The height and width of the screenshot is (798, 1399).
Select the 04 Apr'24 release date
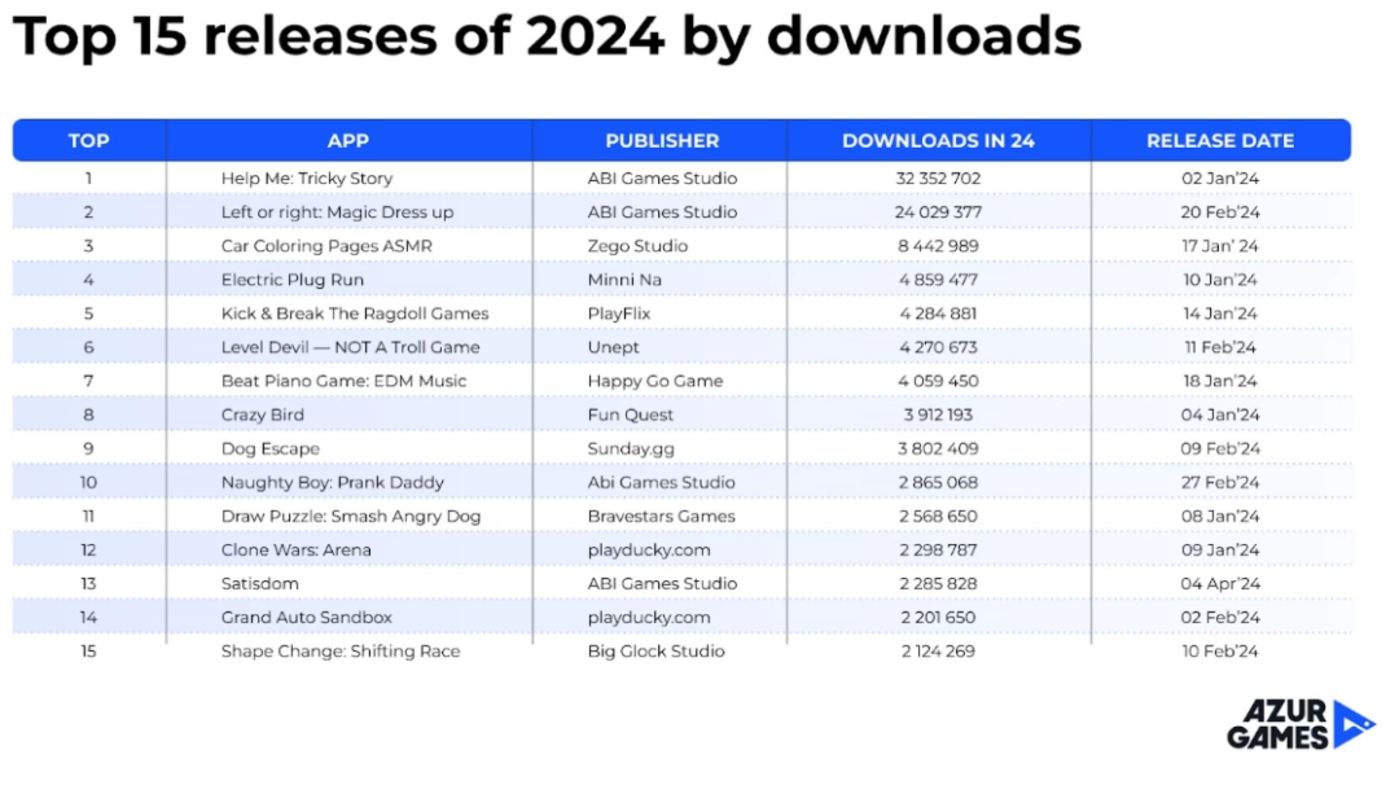[x=1220, y=584]
